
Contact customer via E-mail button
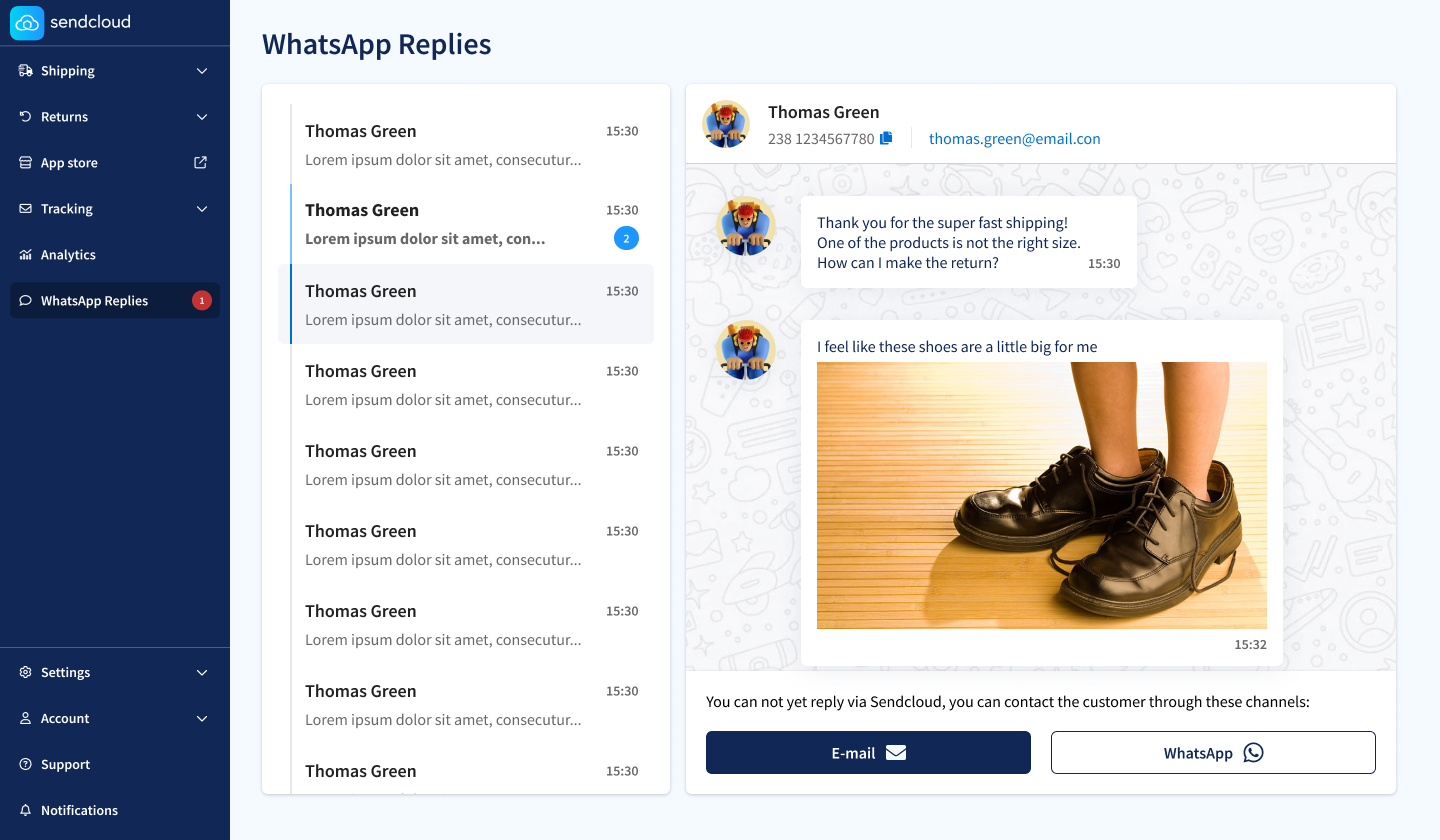pyautogui.click(x=868, y=753)
